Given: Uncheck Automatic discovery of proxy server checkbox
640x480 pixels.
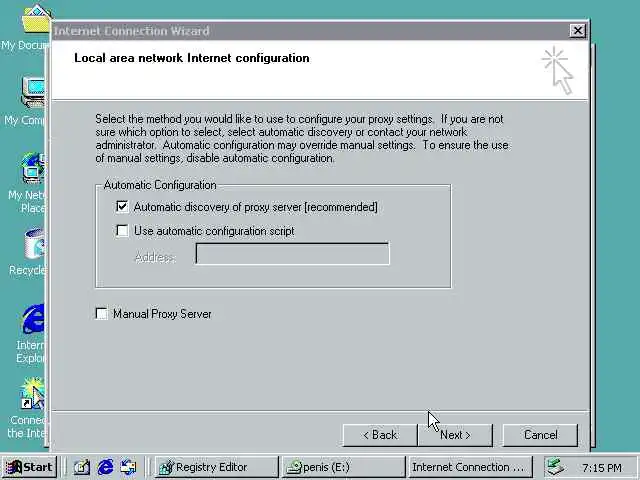Looking at the screenshot, I should point(122,207).
